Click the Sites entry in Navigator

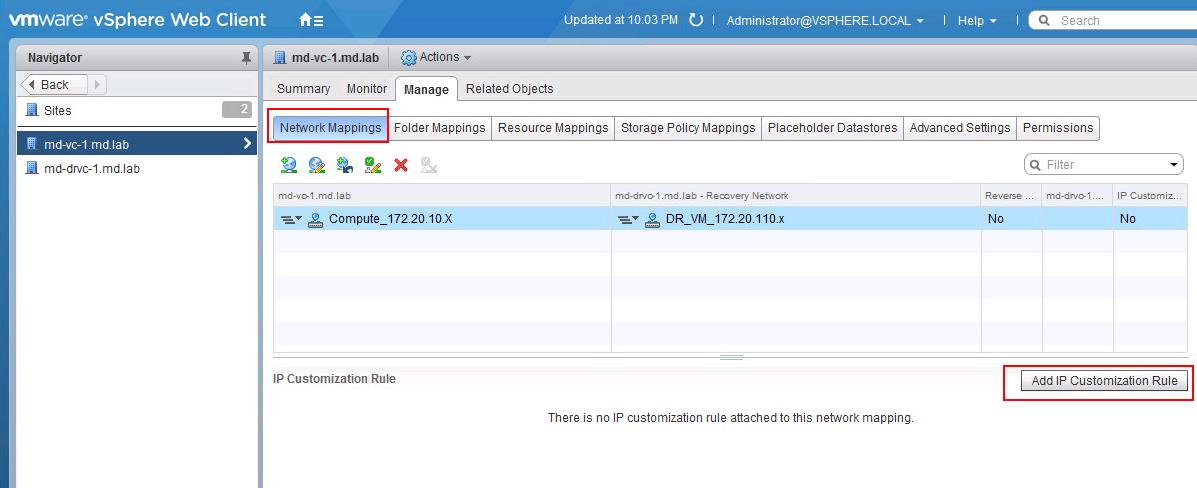[x=137, y=110]
